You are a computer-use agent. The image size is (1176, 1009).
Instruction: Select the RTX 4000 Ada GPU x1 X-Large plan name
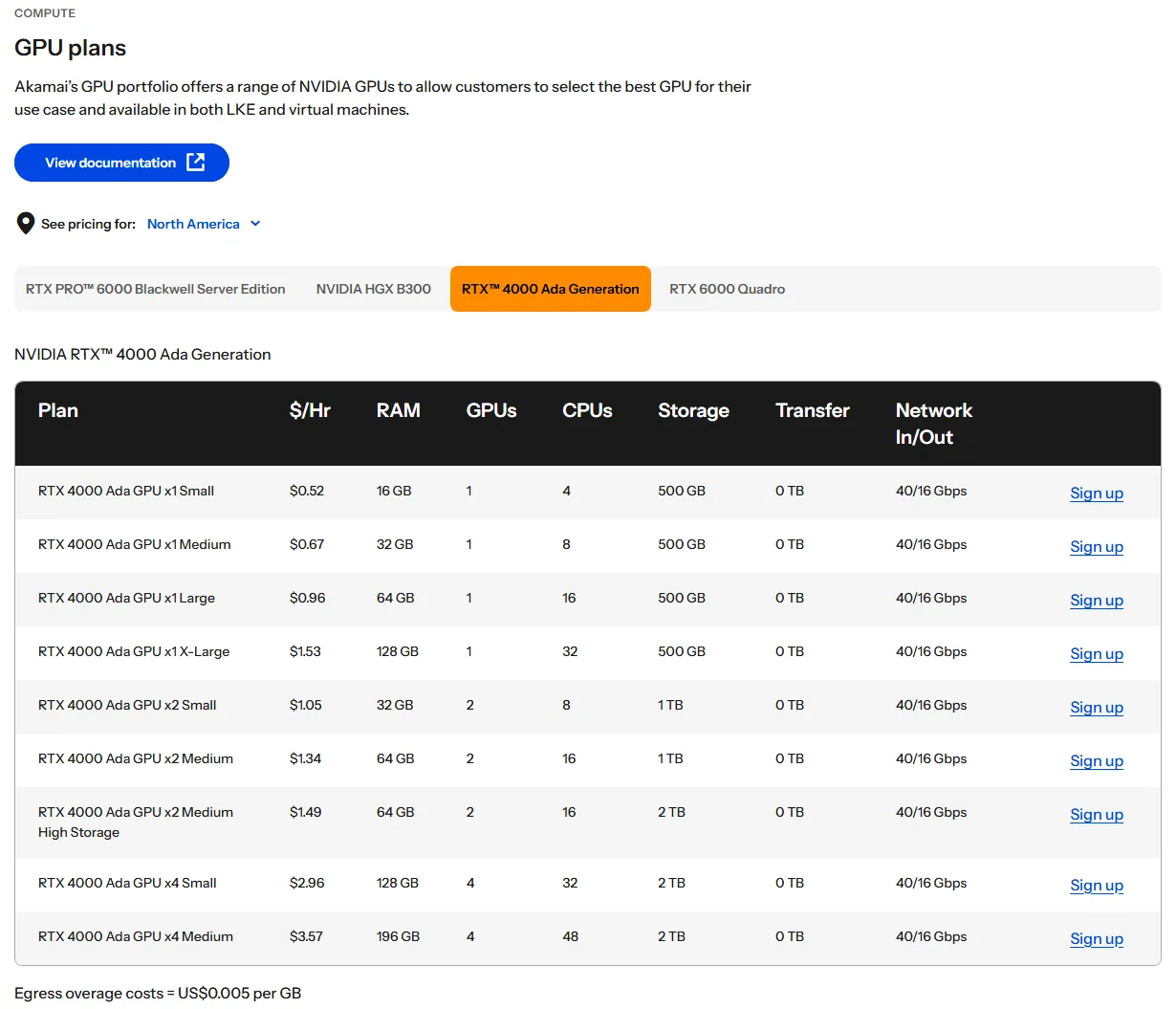pos(134,651)
